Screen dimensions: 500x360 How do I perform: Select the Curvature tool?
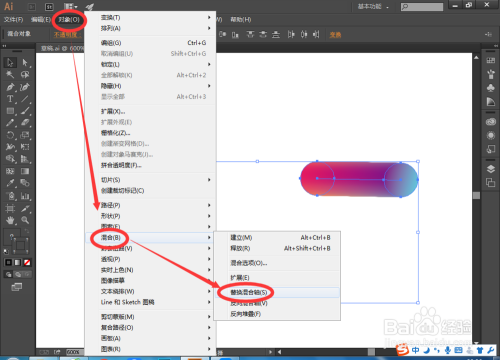(25, 87)
